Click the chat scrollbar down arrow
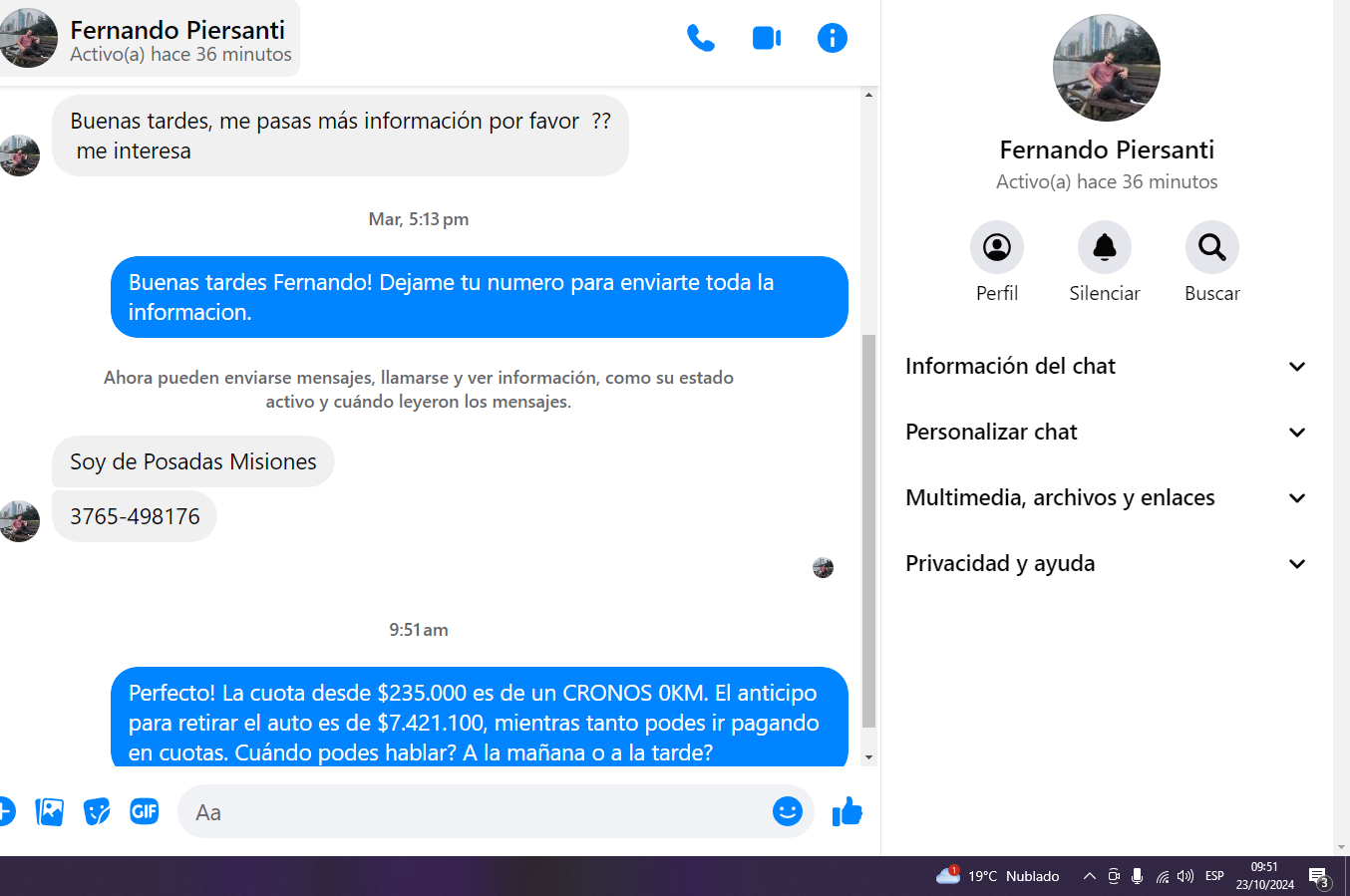 (868, 757)
